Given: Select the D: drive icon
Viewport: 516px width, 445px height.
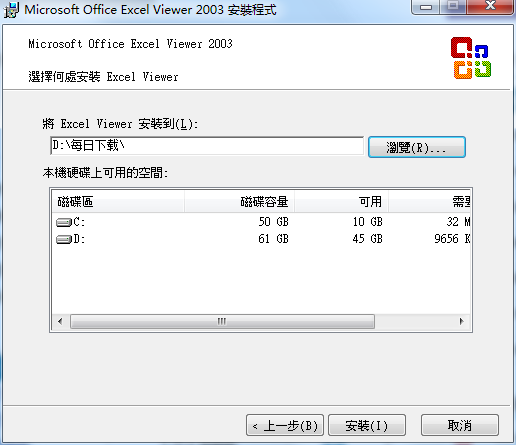Looking at the screenshot, I should click(64, 239).
